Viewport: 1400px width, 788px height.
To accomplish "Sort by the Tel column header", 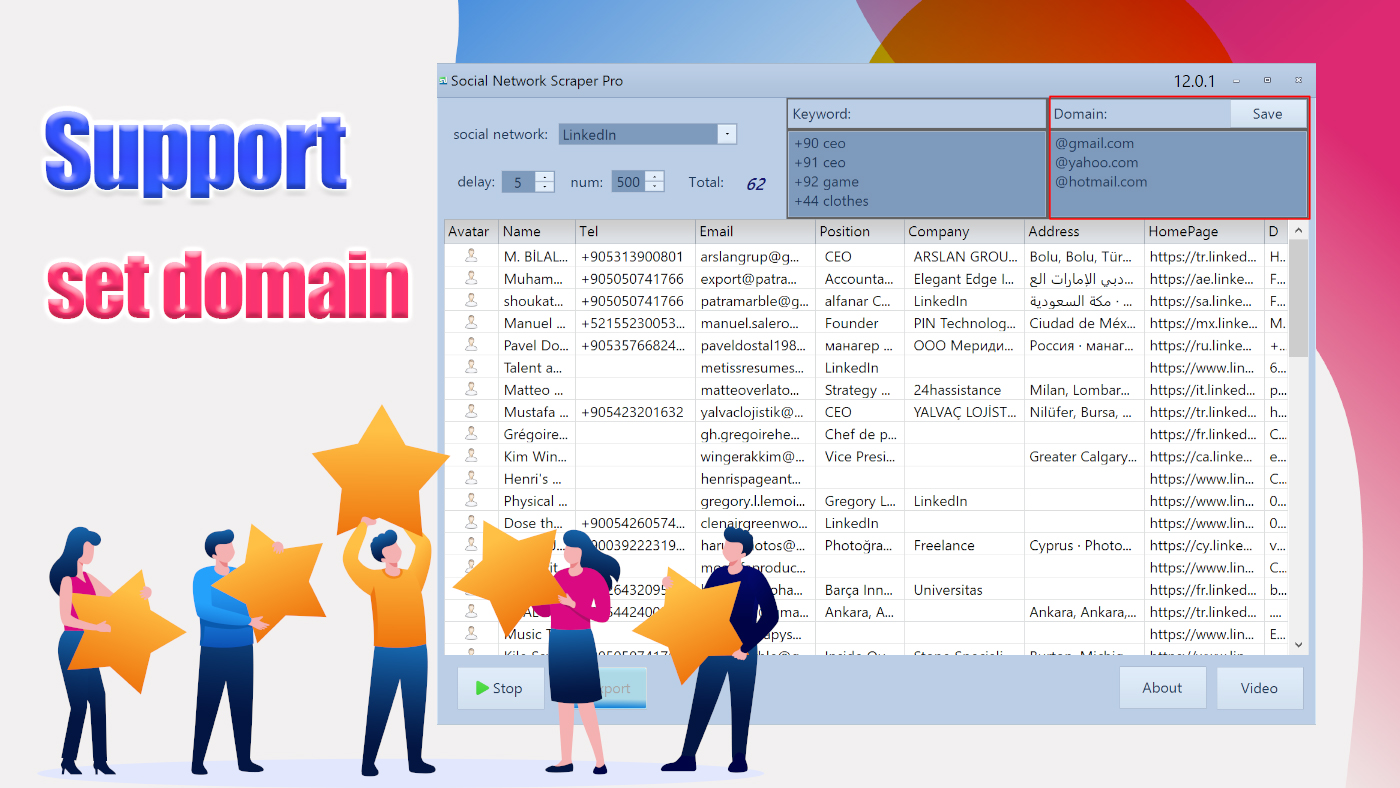I will tap(635, 231).
